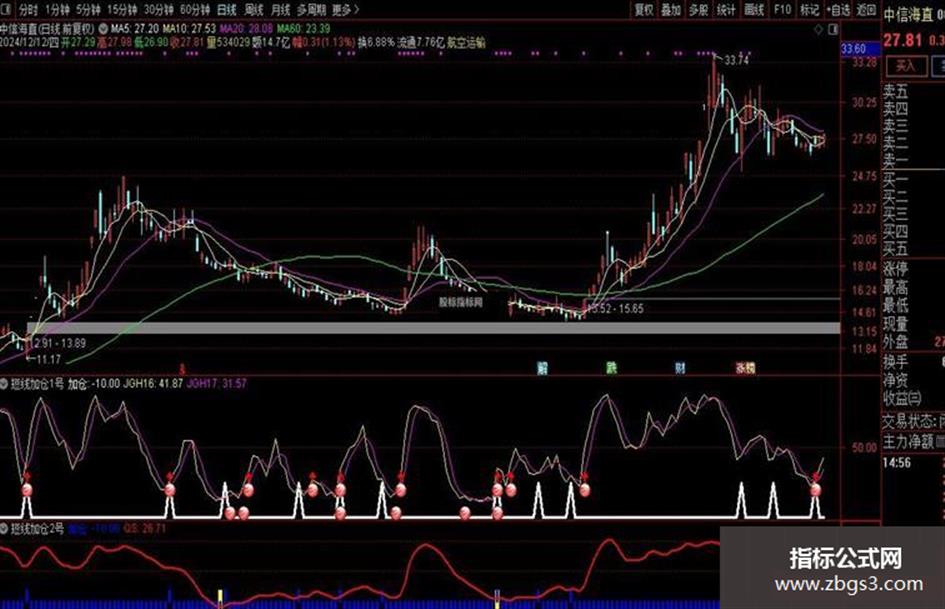Select the 30分钟 period tab

[159, 10]
